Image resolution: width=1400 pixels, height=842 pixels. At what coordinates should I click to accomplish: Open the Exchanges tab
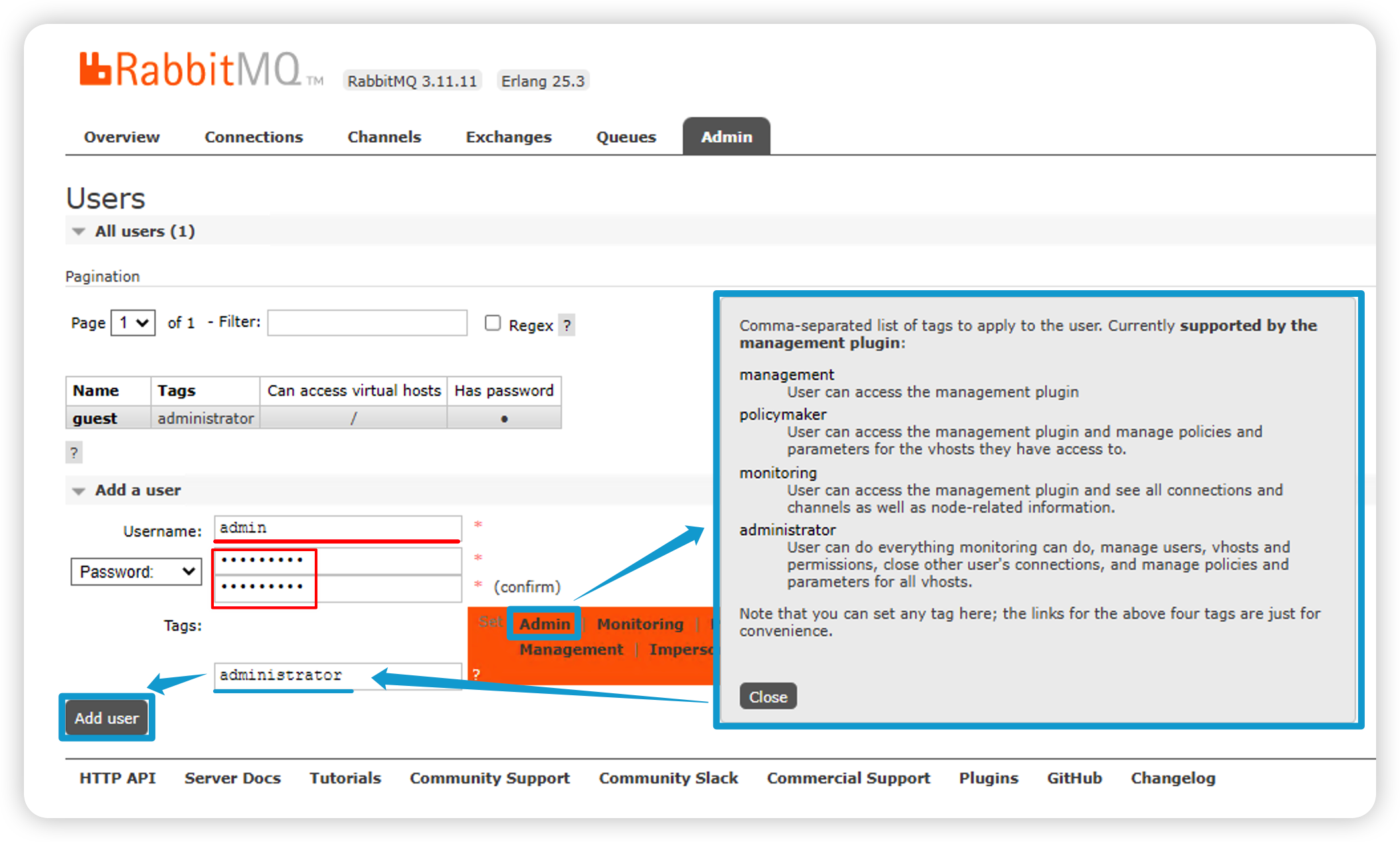[x=508, y=137]
